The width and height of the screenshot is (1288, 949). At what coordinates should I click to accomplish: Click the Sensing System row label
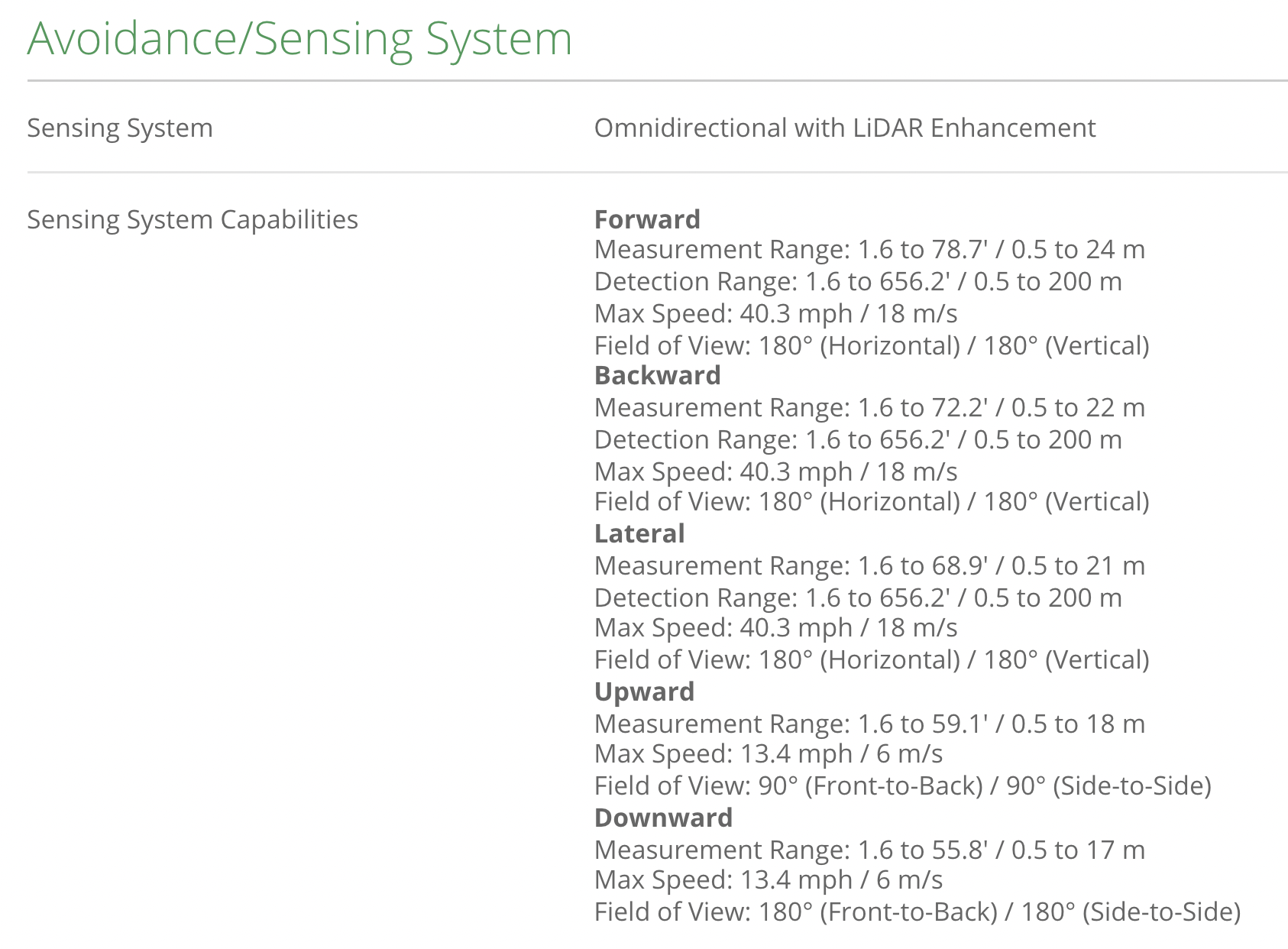pos(120,128)
